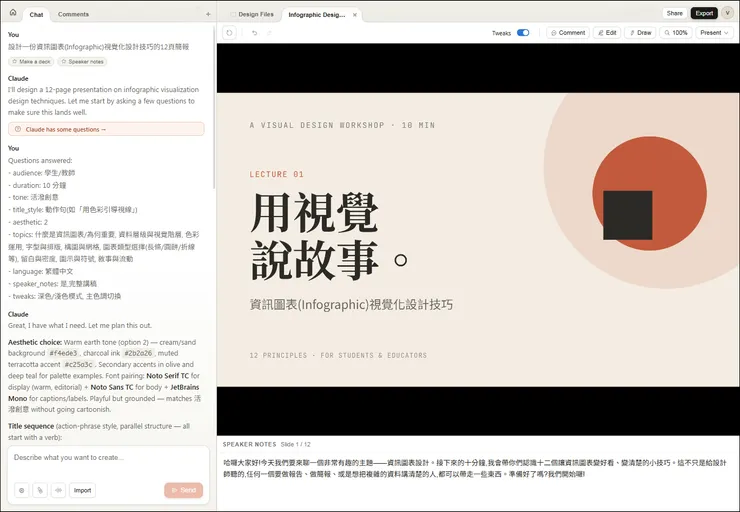
Task: Toggle the Tweaks switch
Action: 523,33
